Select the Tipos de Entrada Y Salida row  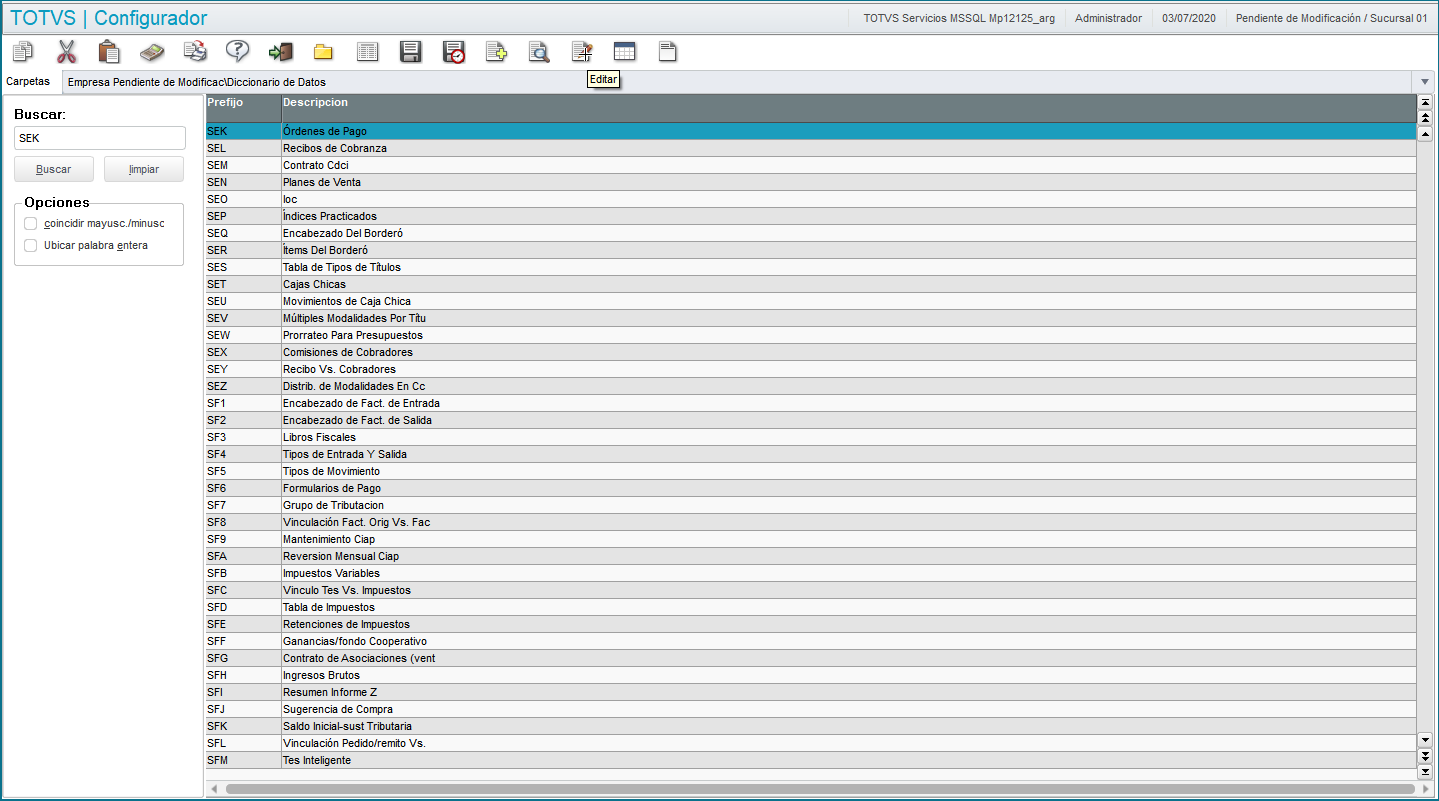pos(811,454)
